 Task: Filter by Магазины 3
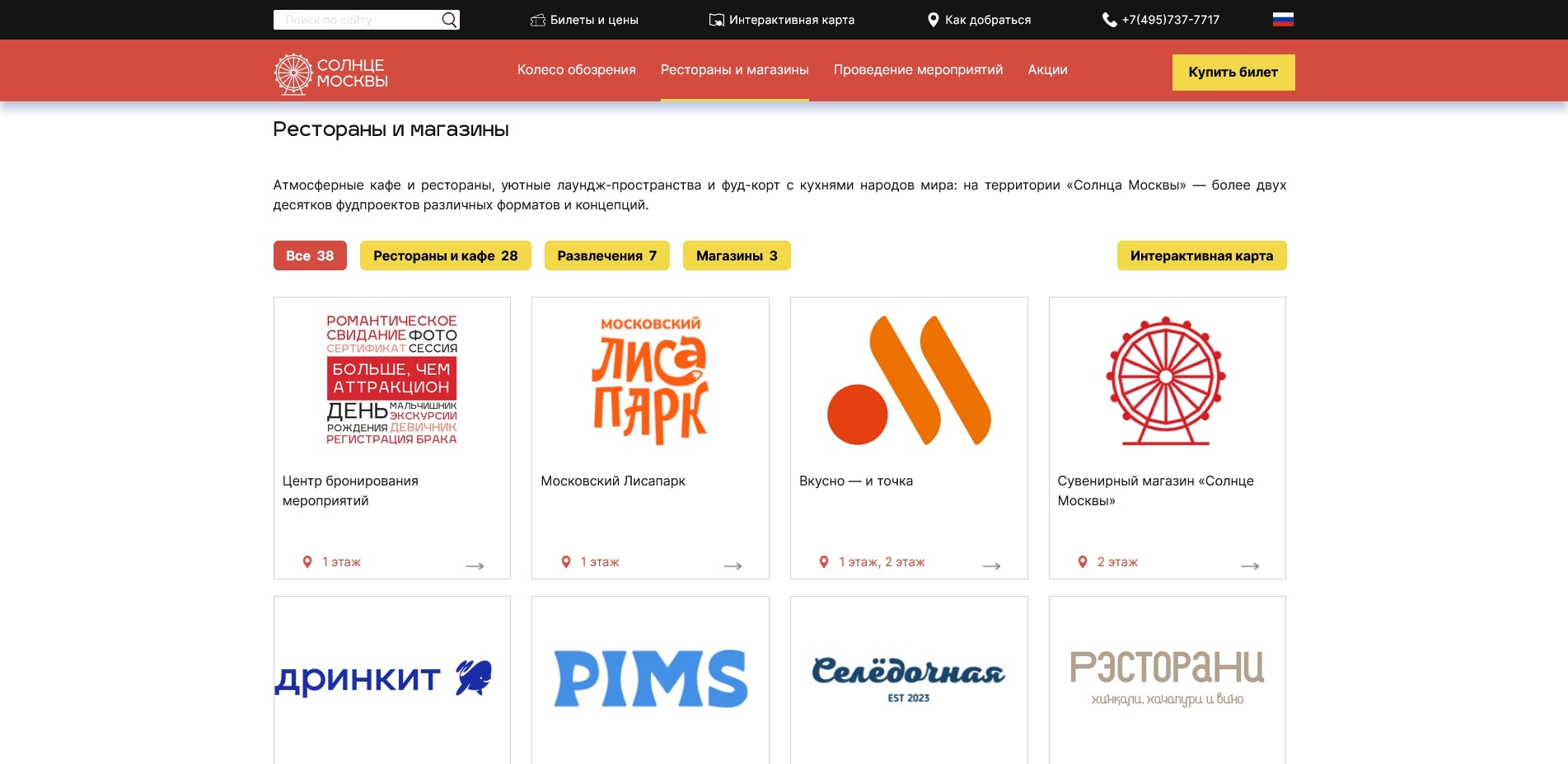tap(737, 255)
